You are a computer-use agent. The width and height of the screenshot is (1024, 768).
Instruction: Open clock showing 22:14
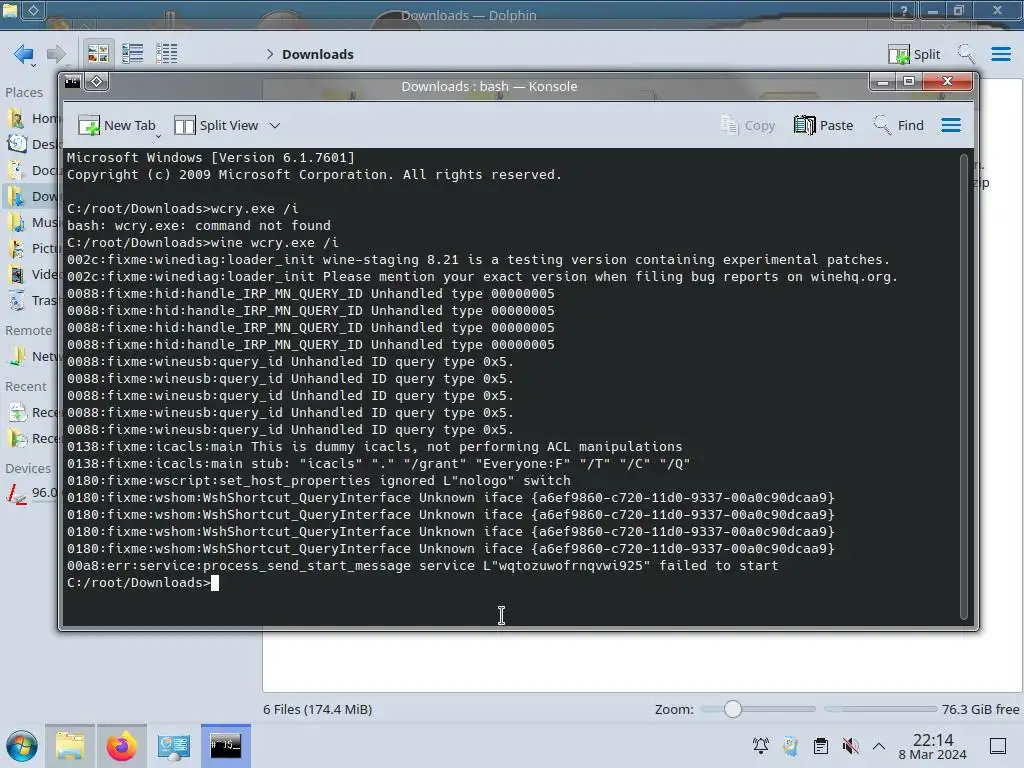[933, 746]
